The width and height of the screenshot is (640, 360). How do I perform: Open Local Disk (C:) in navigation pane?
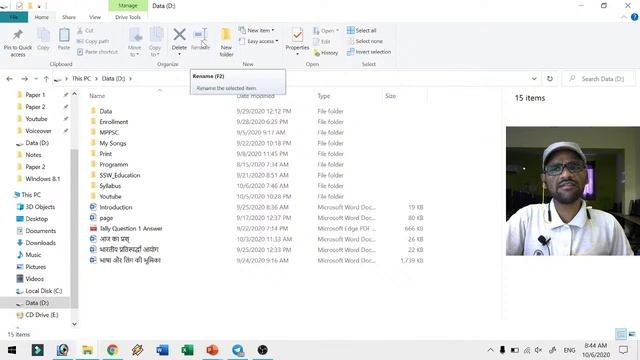(44, 291)
